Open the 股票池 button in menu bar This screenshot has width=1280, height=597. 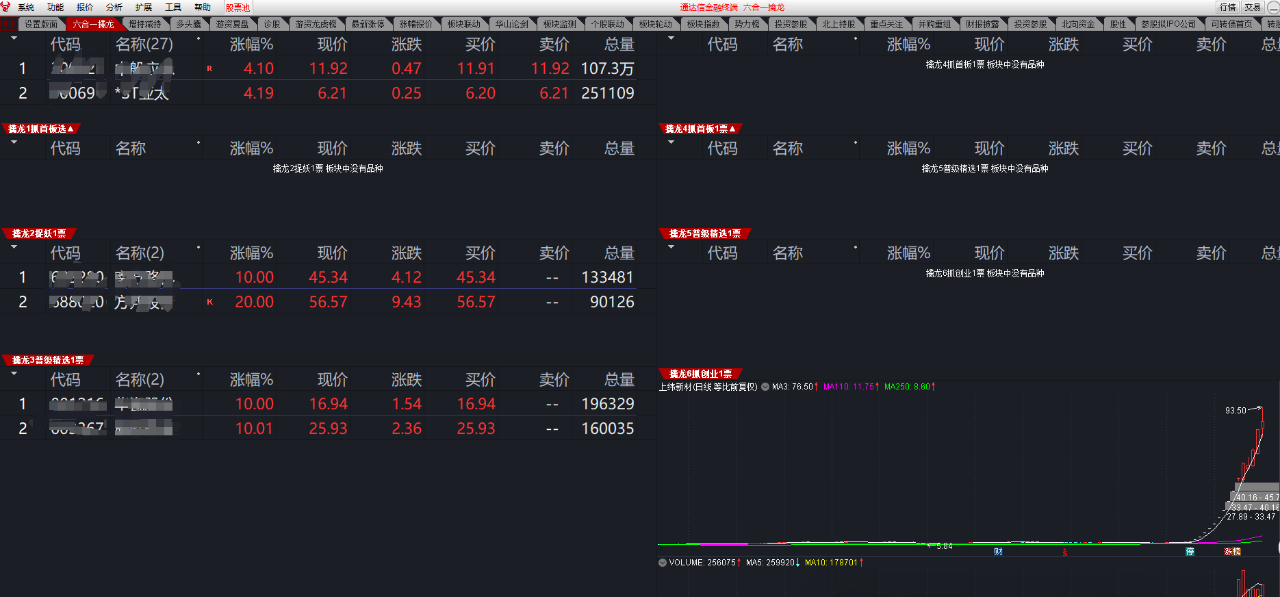(x=237, y=7)
